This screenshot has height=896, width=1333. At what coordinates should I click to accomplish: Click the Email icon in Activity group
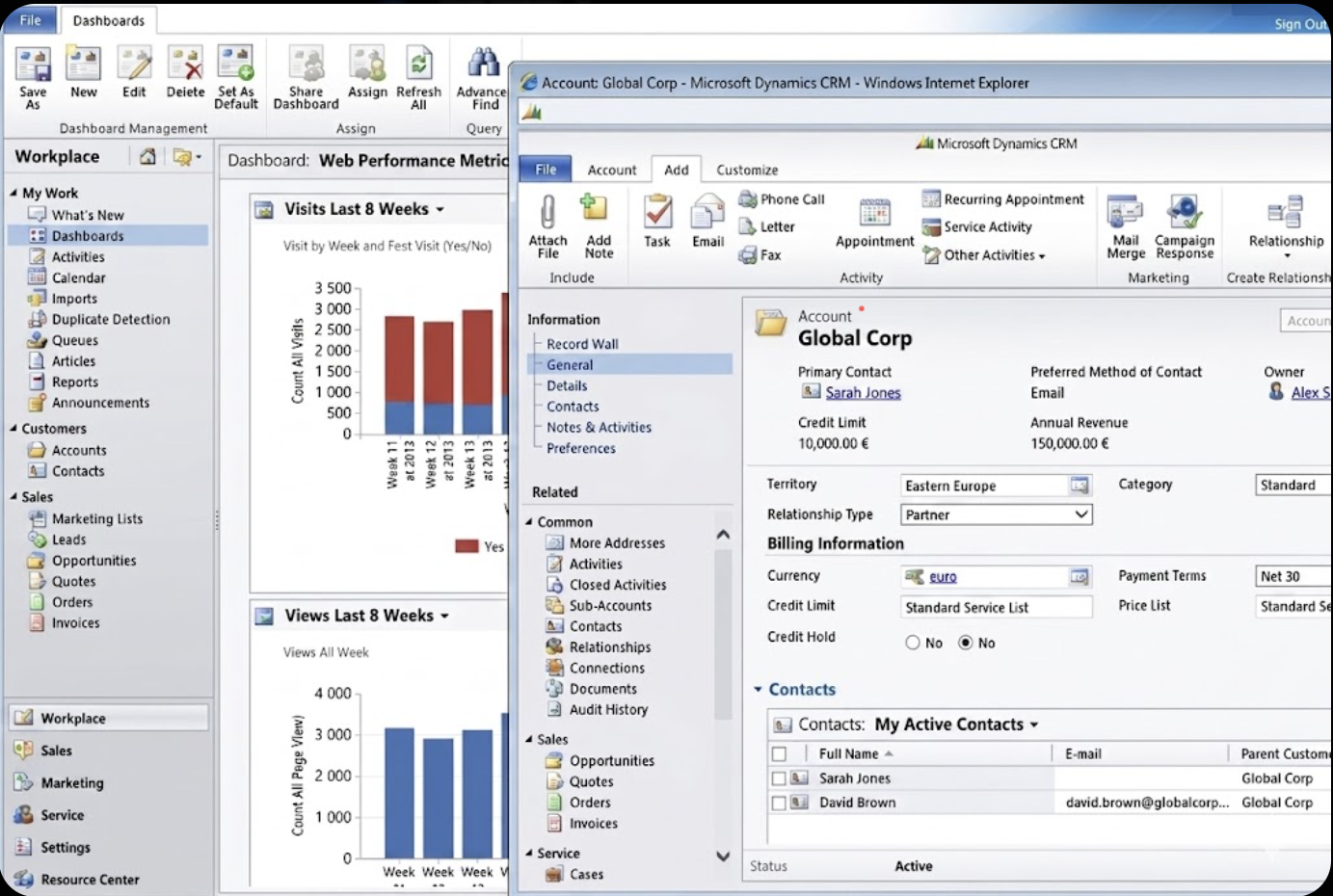click(x=707, y=212)
